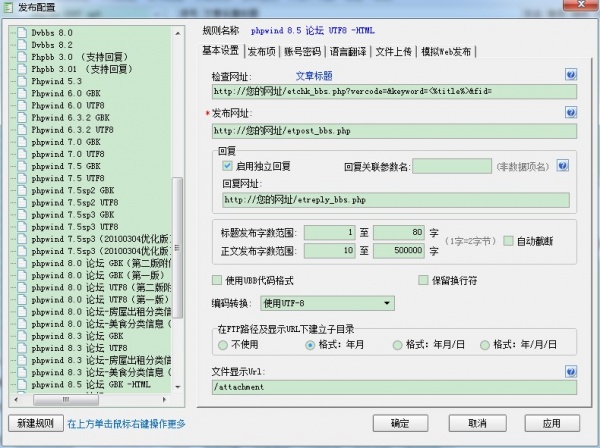This screenshot has width=600, height=448.
Task: Click the title max length field 80
Action: pos(399,233)
